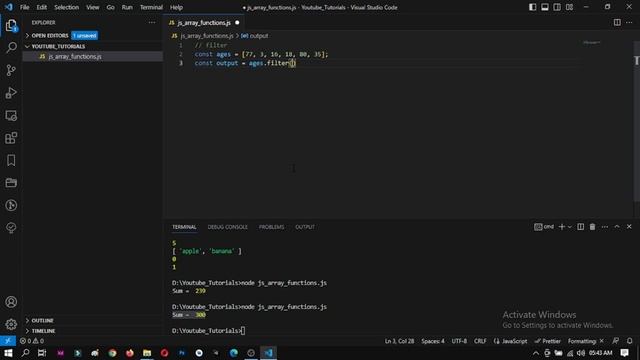Switch to js_array_functions.js editor tab
The width and height of the screenshot is (640, 360).
click(203, 23)
